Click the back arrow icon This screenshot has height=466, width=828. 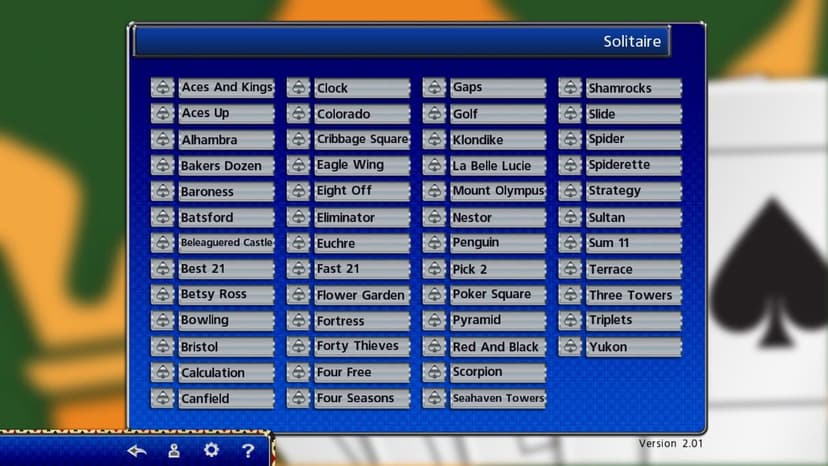point(137,451)
